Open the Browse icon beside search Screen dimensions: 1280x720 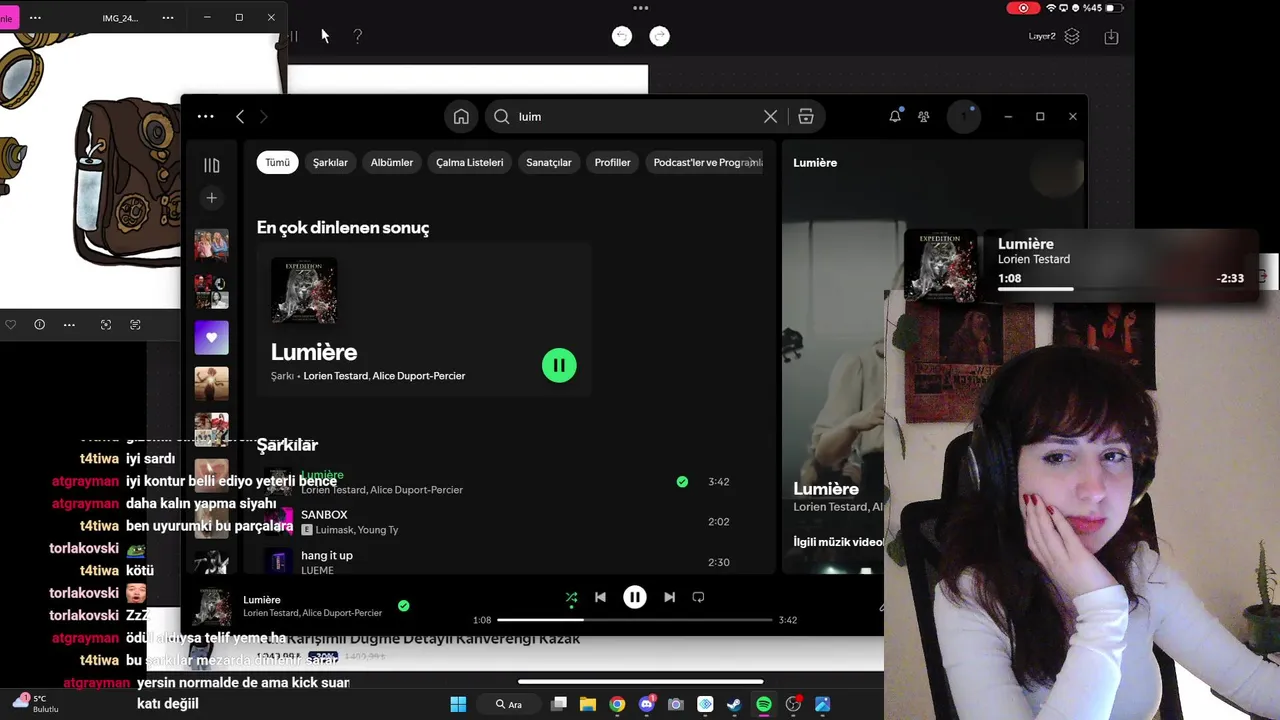point(806,116)
